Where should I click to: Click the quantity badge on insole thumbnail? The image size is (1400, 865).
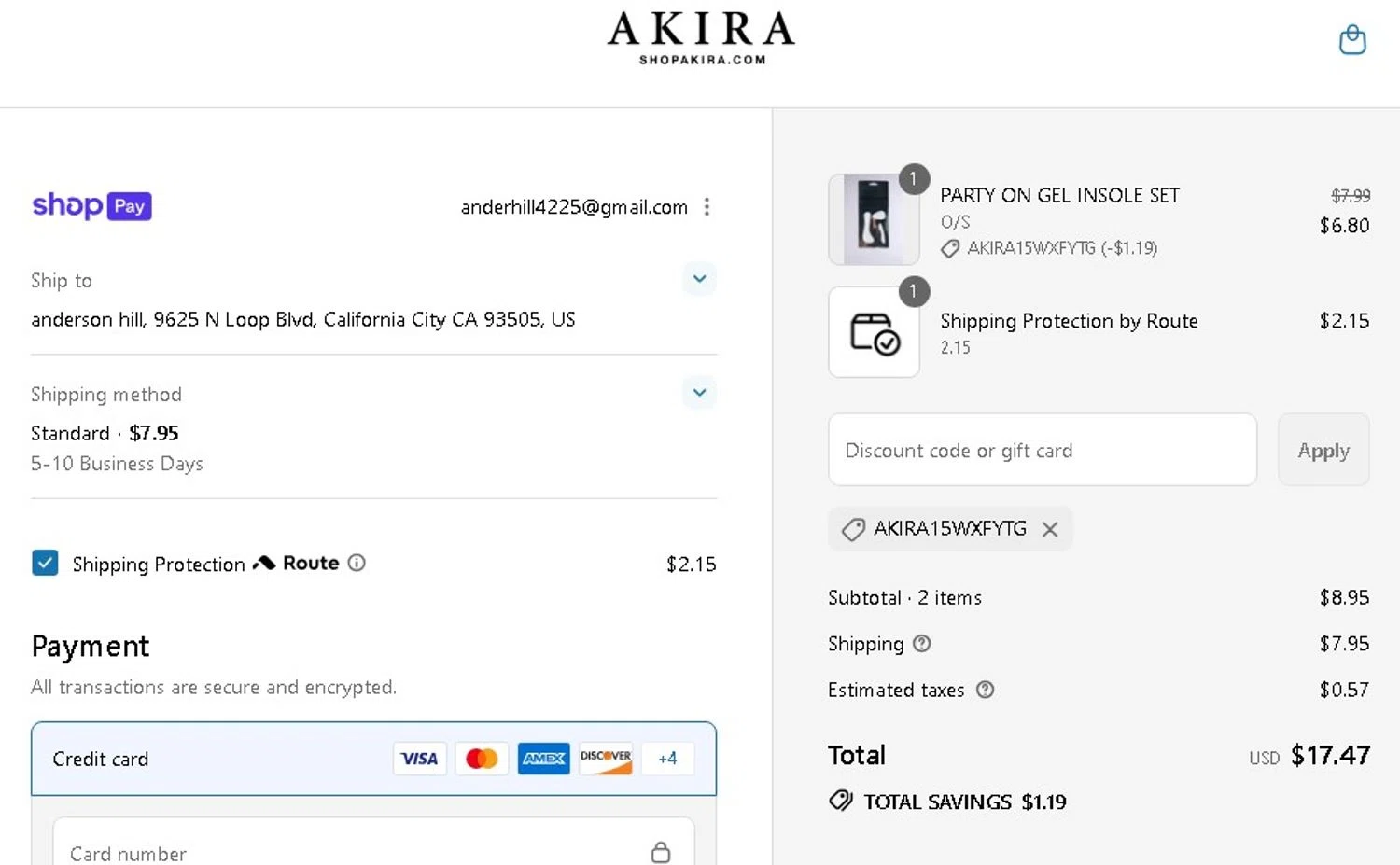(x=914, y=178)
